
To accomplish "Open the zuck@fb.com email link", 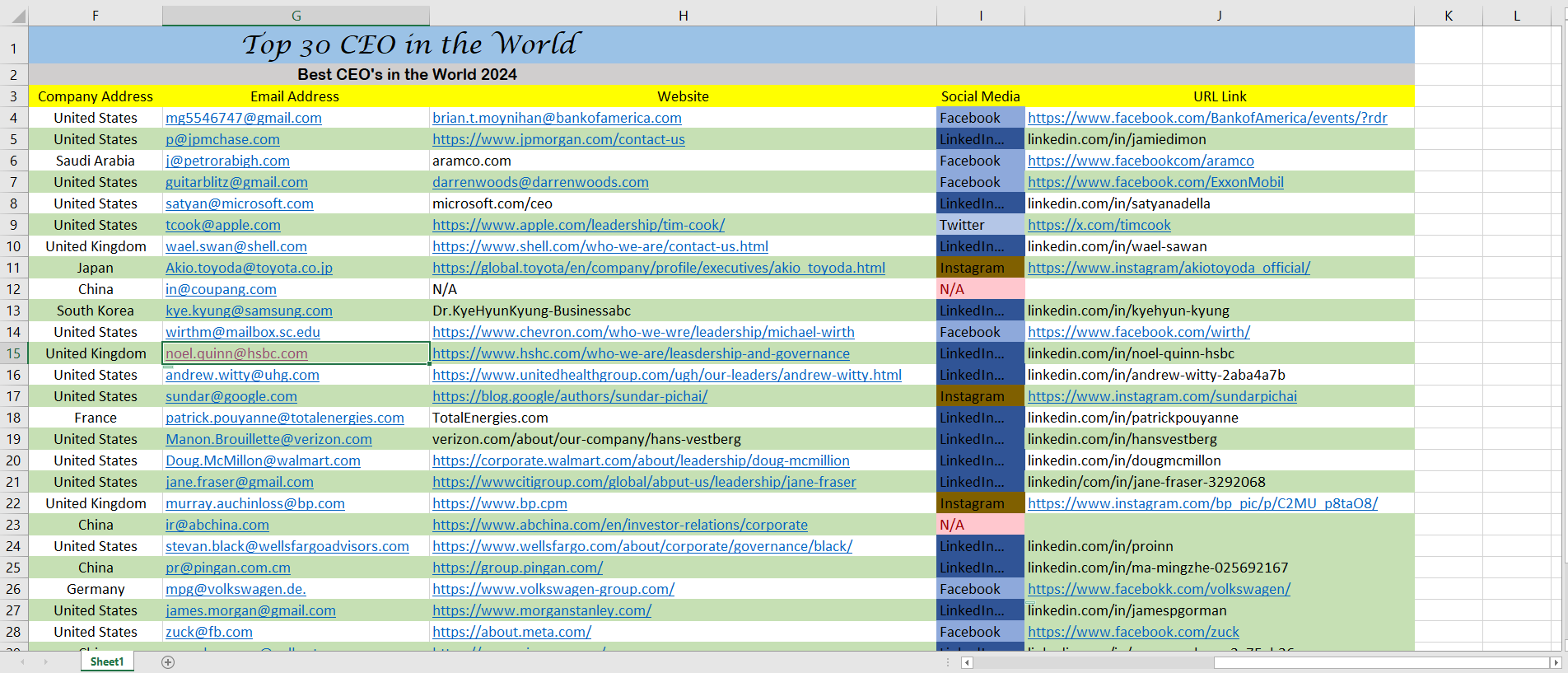I will tap(209, 632).
